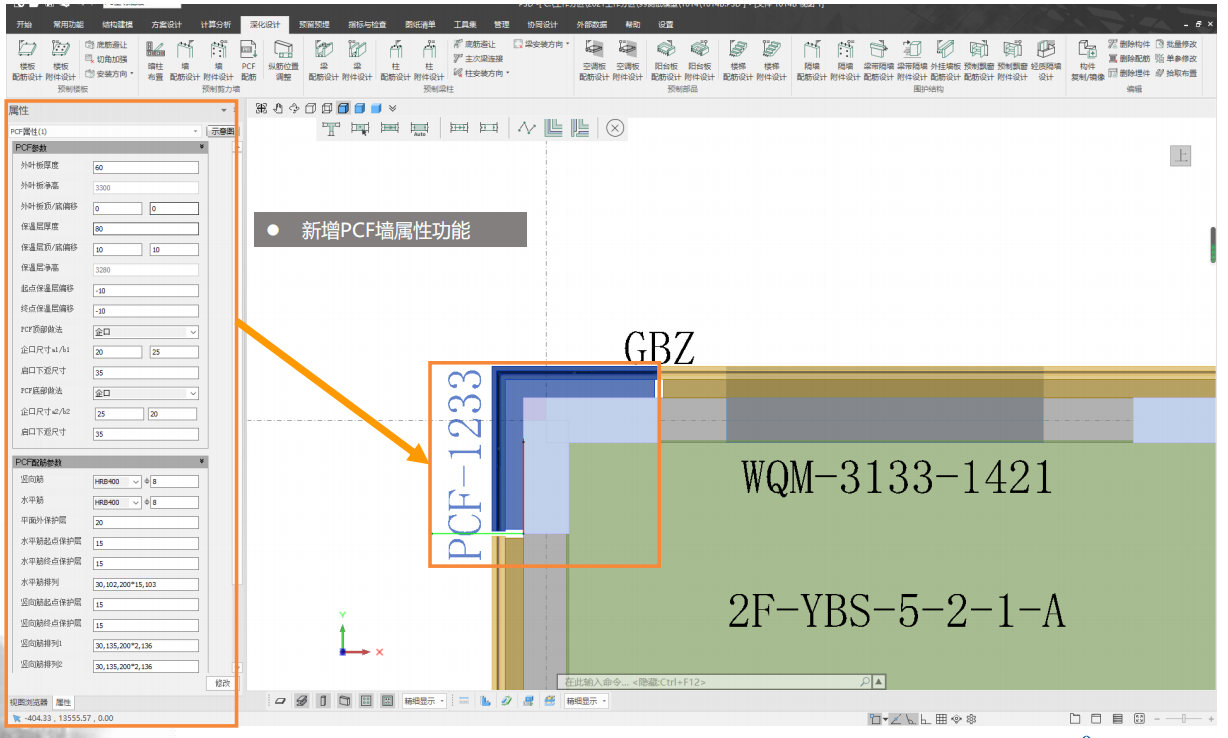Open 外挂墙板配筋设计 tool
1228x738 pixels.
click(946, 60)
